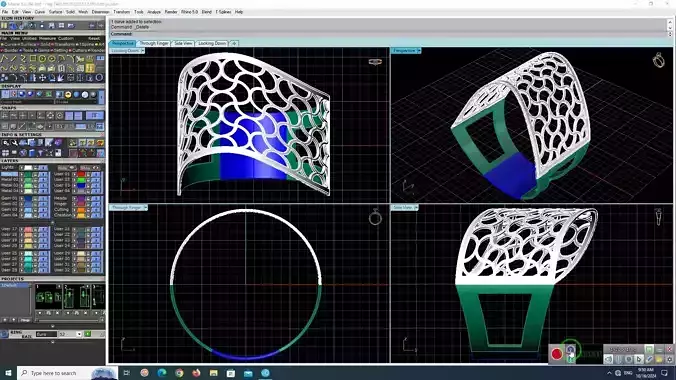Screen dimensions: 676x380
Task: Open the red User 01 layer color swatch
Action: (81, 174)
